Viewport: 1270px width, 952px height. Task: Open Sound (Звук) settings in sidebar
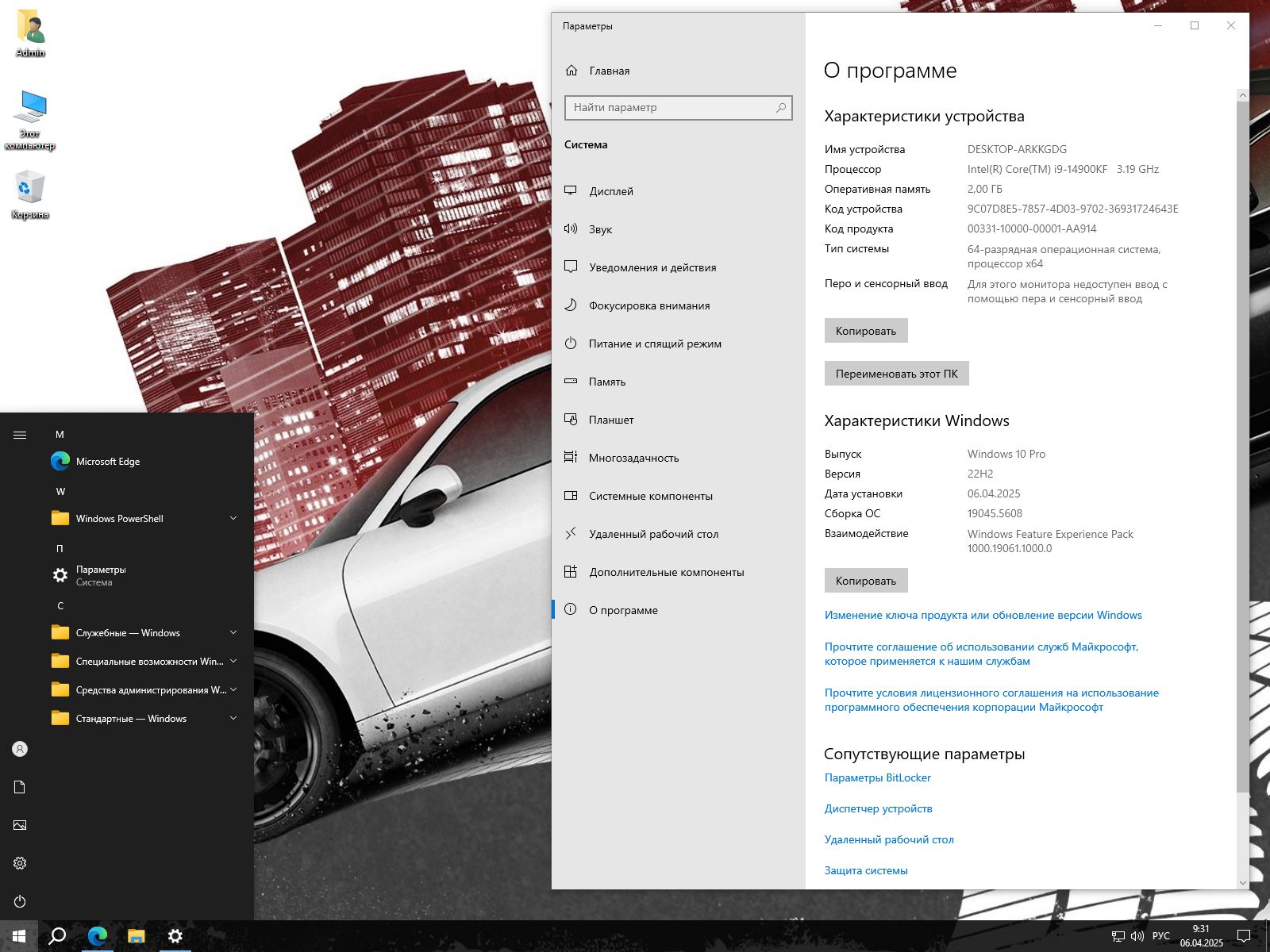tap(600, 229)
